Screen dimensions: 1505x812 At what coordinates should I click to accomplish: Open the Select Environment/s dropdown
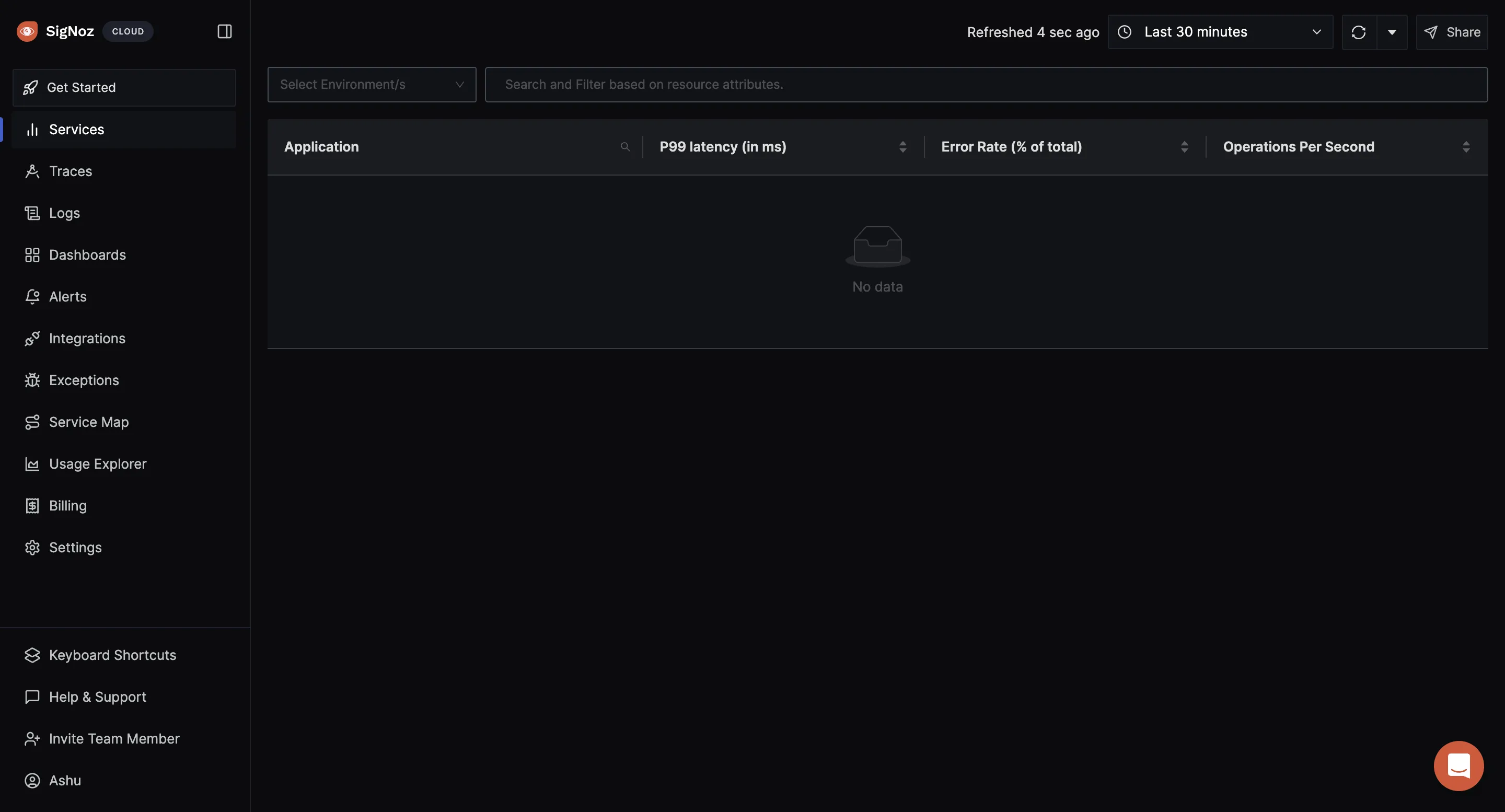(372, 85)
